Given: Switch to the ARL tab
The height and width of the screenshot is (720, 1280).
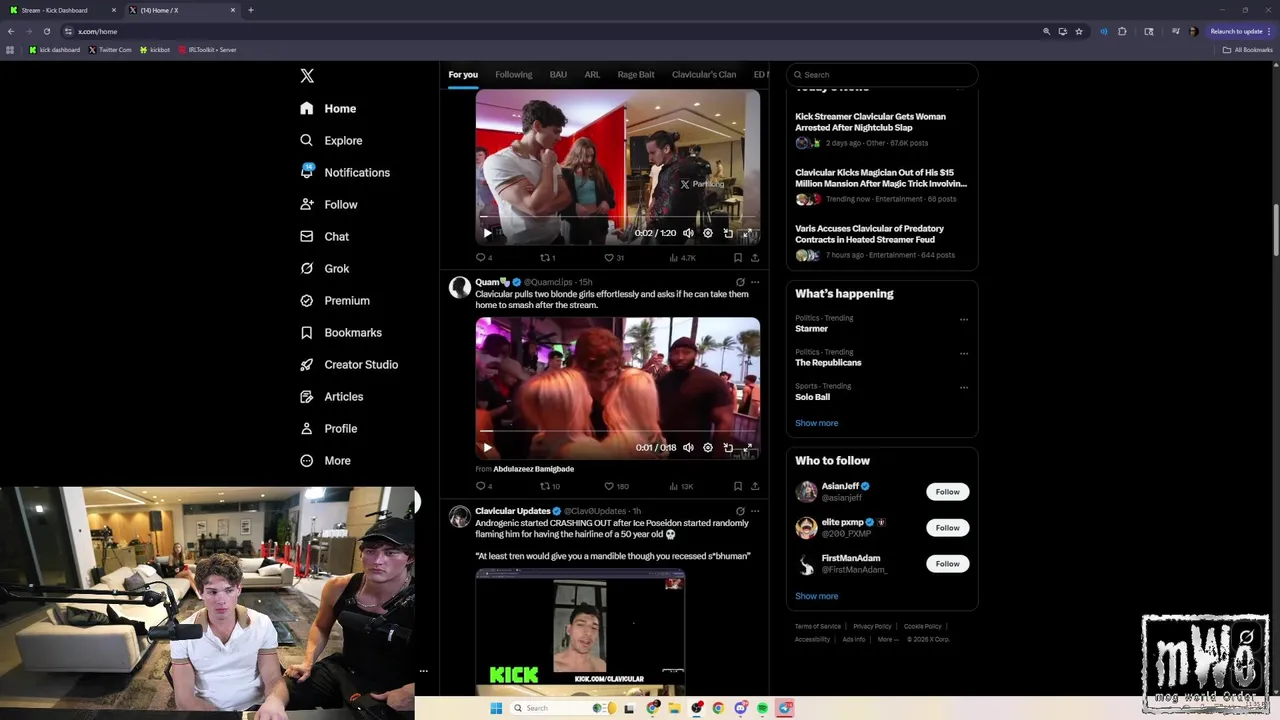Looking at the screenshot, I should [x=592, y=75].
